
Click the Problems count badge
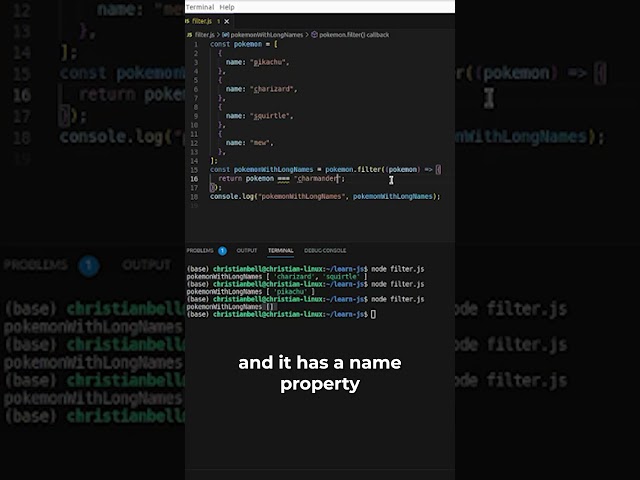tap(222, 251)
